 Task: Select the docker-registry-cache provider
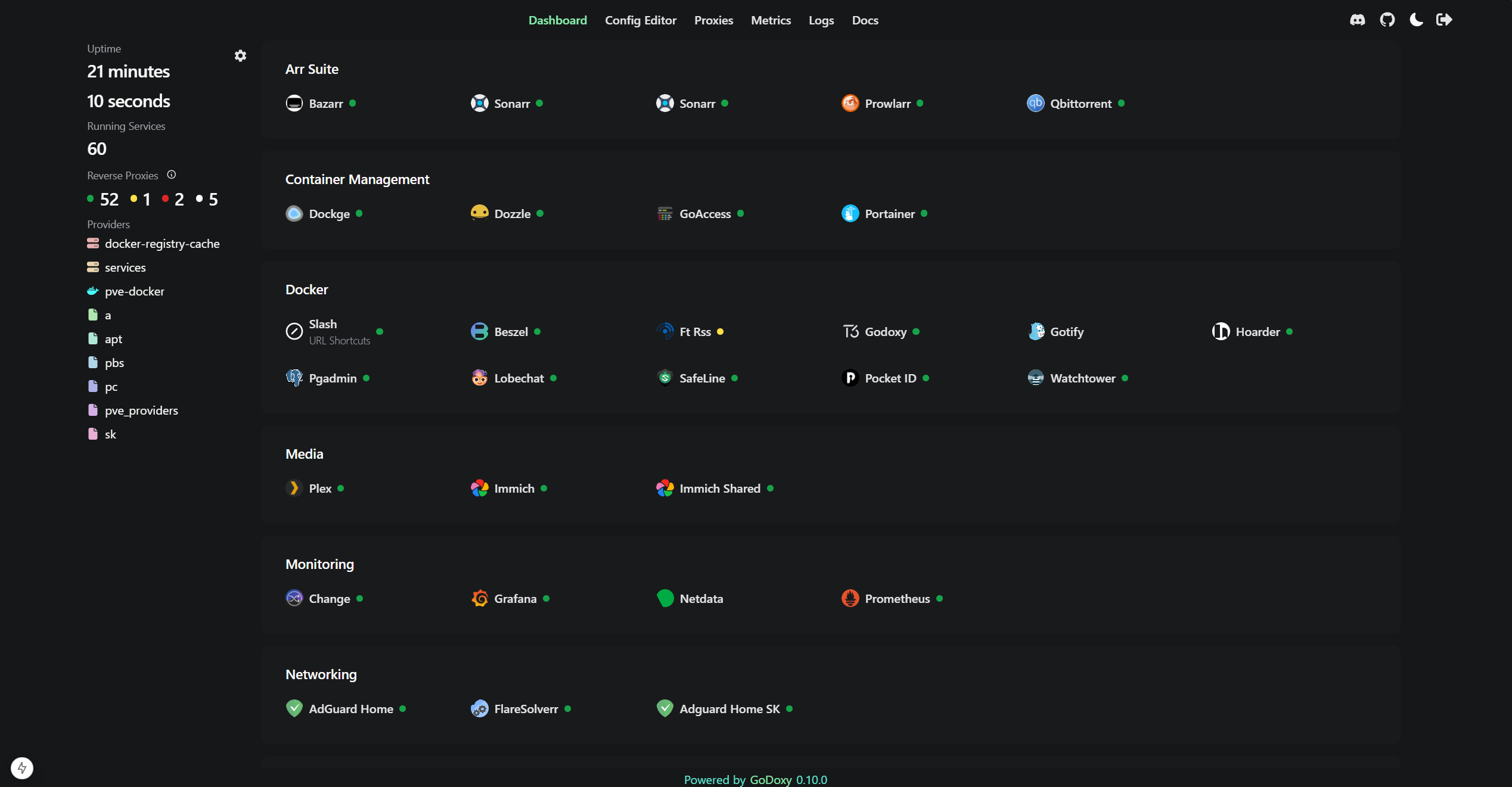162,244
